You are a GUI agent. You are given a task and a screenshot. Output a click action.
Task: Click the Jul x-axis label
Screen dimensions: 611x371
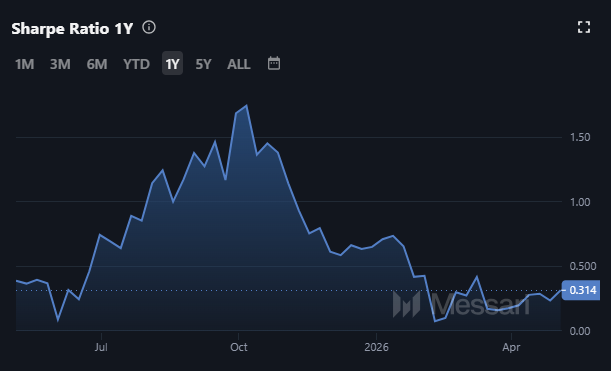(x=101, y=347)
